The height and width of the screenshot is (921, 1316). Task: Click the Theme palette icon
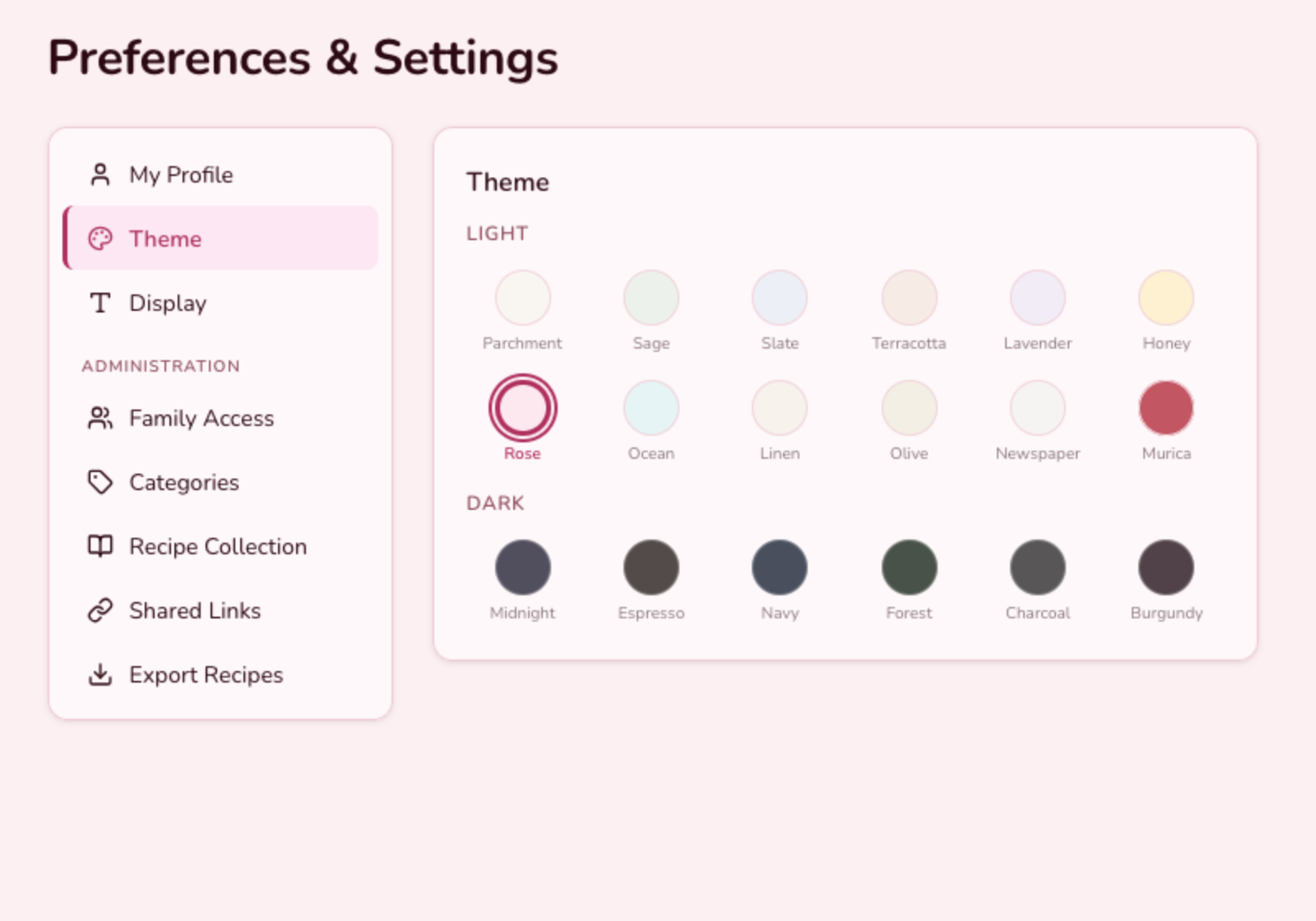pos(100,238)
